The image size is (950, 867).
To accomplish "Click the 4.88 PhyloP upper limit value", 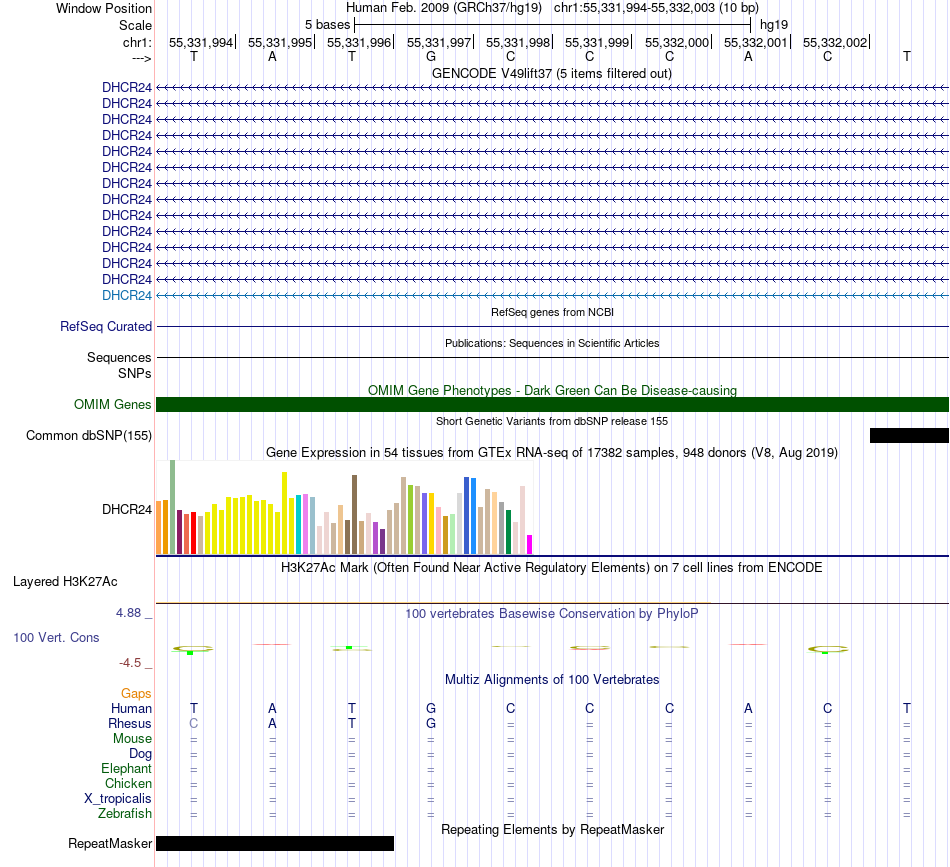I will click(x=128, y=613).
